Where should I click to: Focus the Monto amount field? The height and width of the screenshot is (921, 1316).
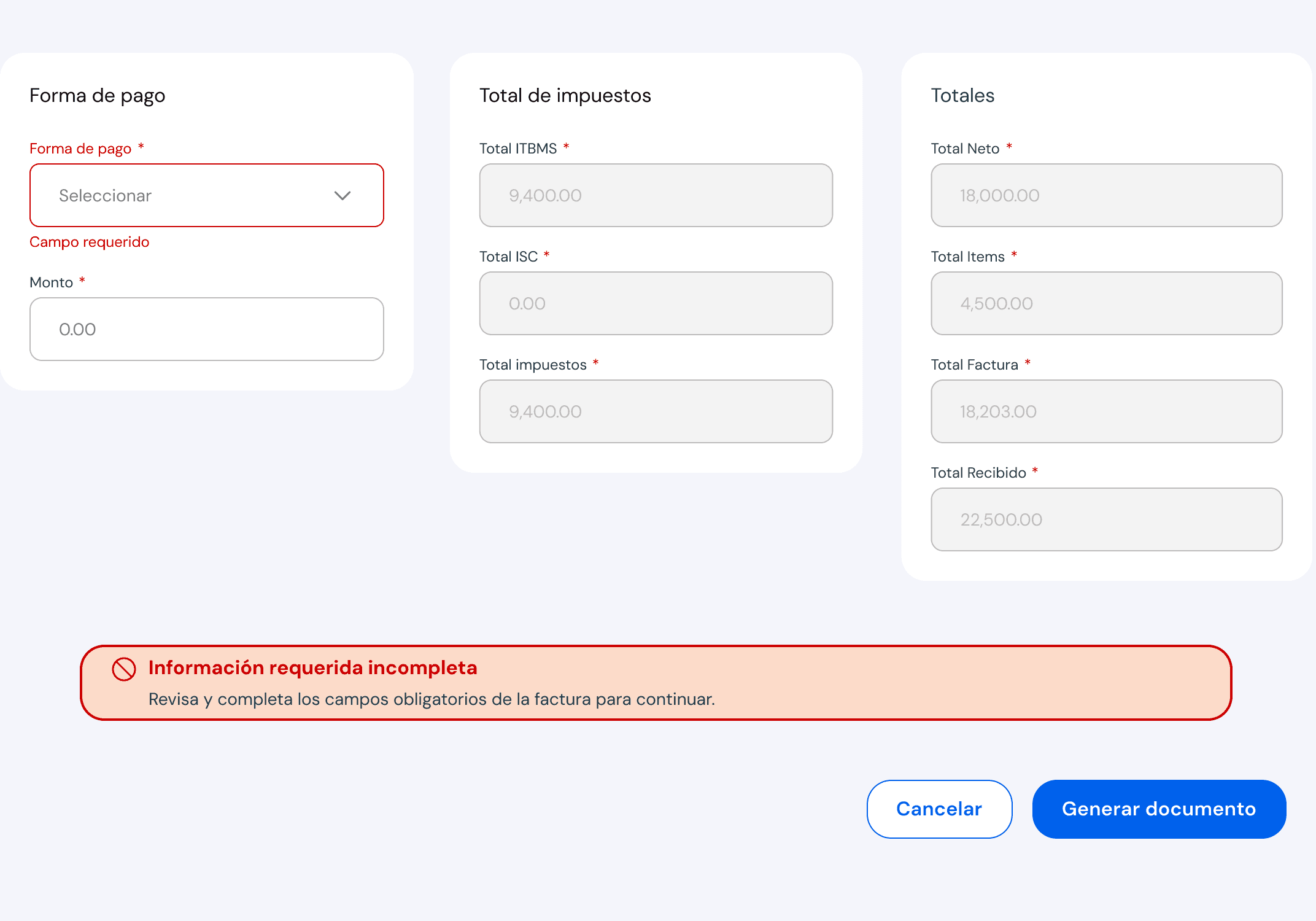[x=207, y=329]
